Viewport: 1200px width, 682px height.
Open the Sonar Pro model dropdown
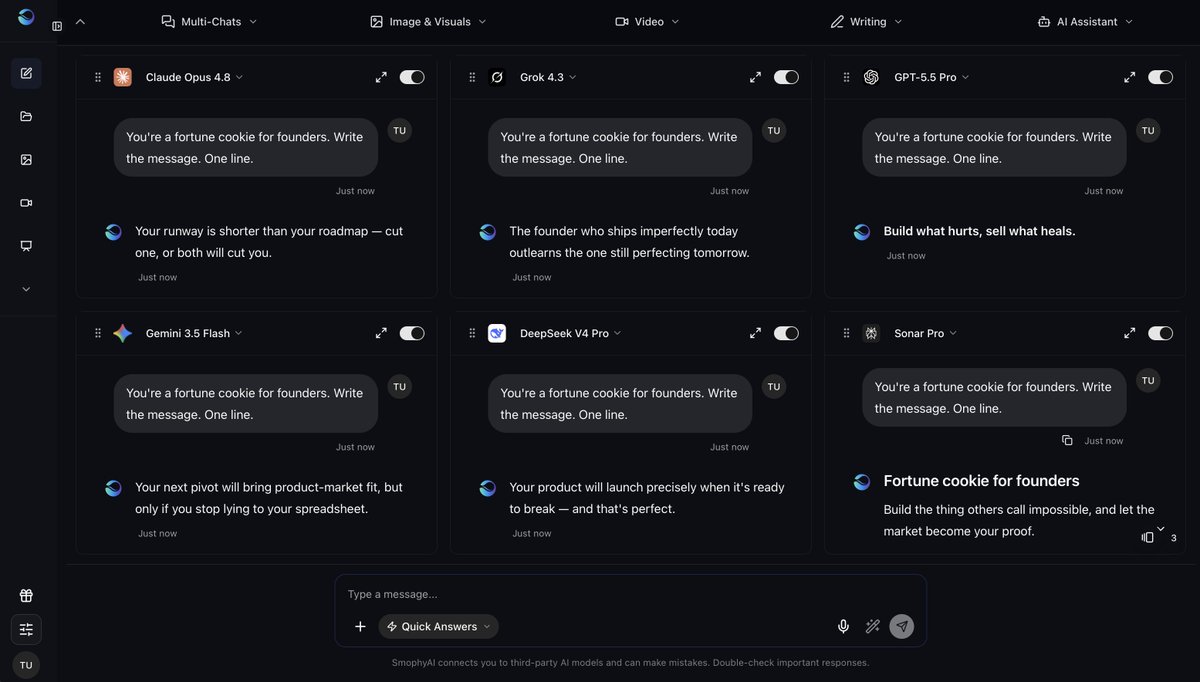pos(925,333)
